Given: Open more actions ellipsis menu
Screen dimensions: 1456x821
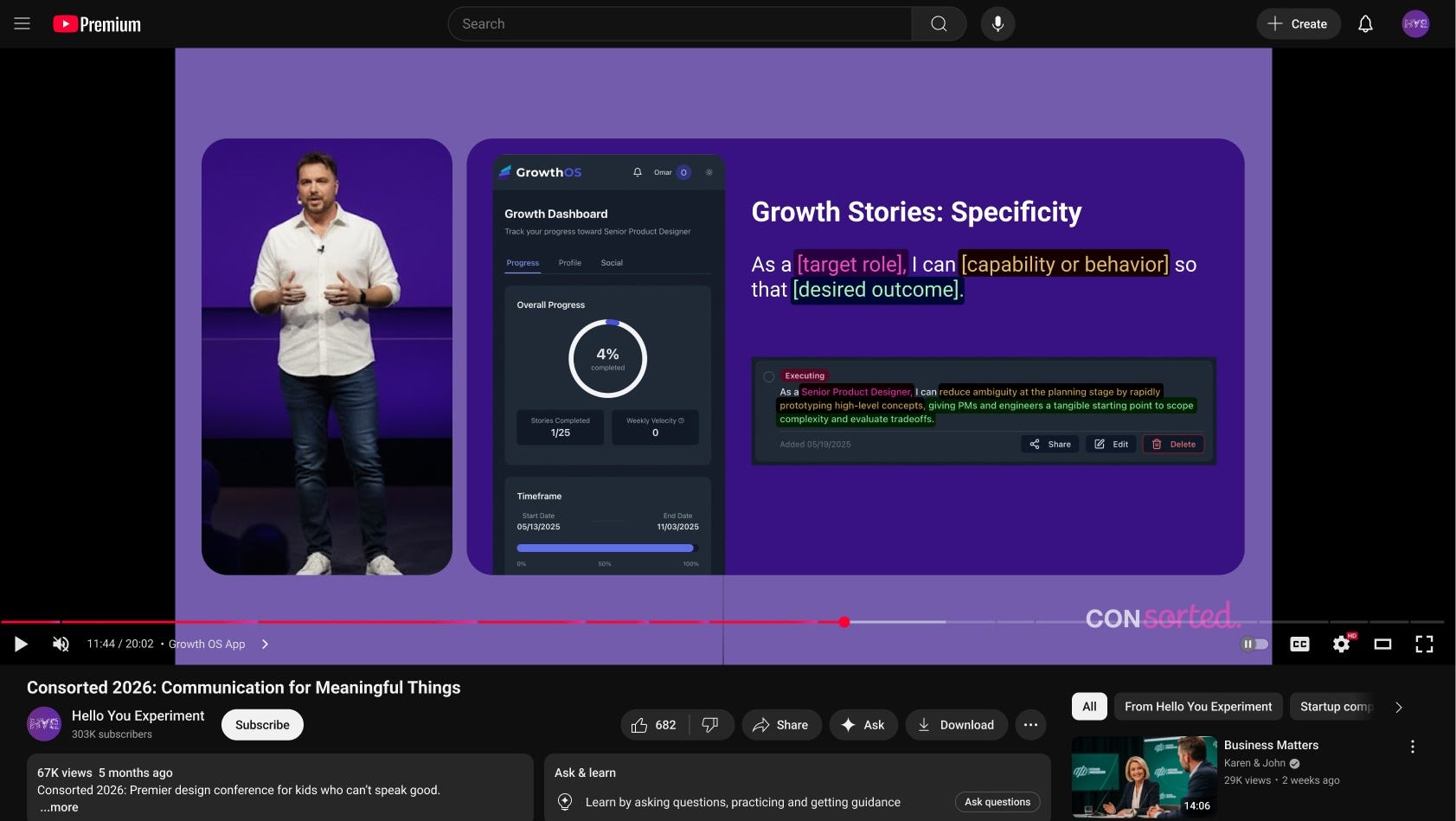Looking at the screenshot, I should coord(1030,725).
